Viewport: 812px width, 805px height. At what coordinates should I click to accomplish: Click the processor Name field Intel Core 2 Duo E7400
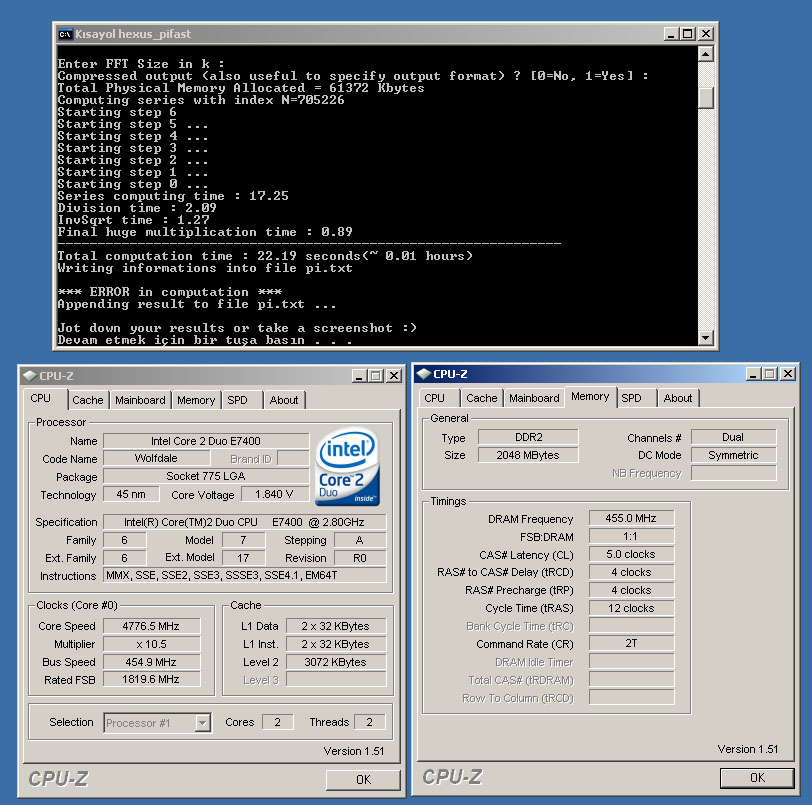point(206,441)
